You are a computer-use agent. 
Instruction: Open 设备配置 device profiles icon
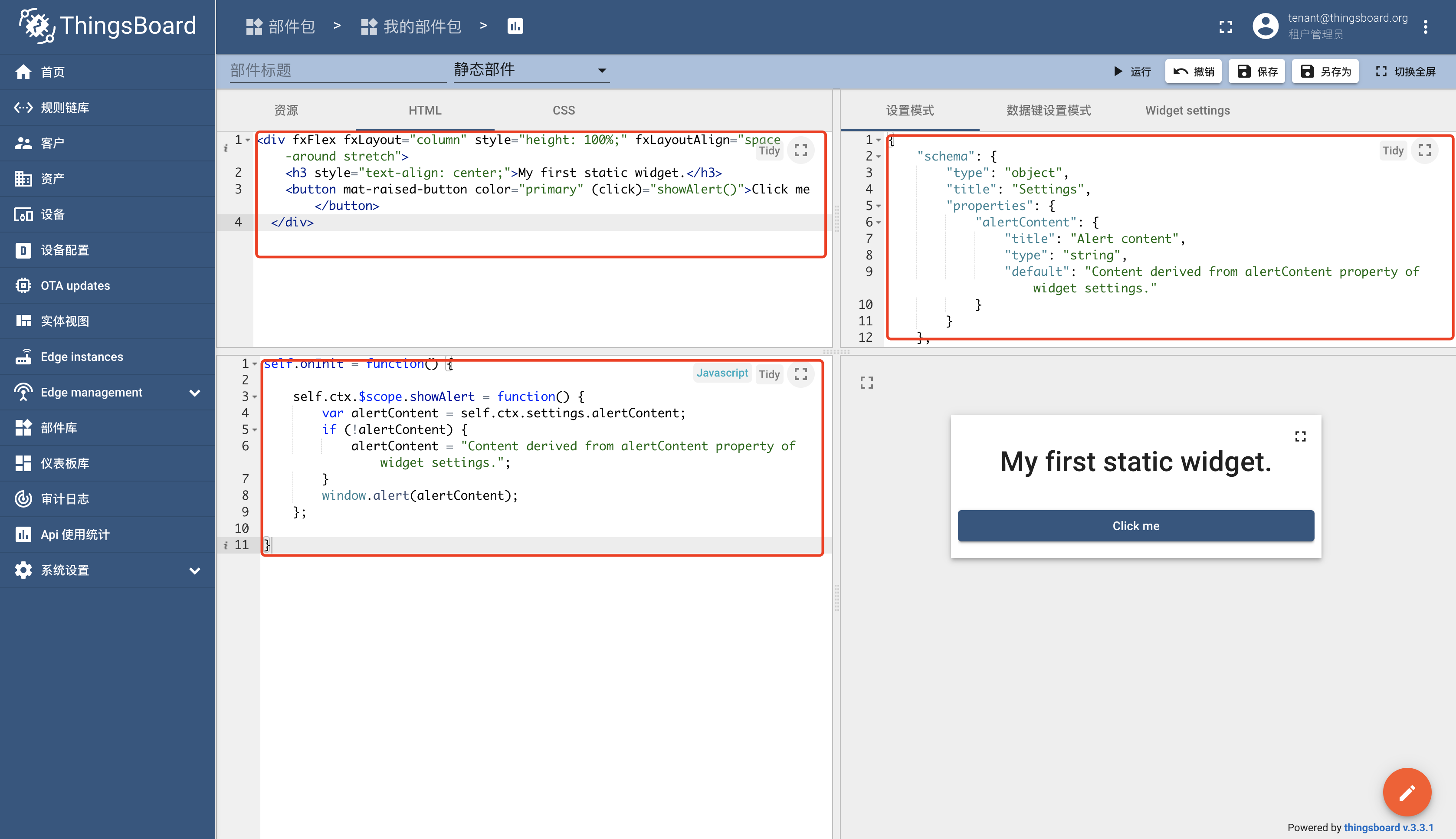[23, 250]
